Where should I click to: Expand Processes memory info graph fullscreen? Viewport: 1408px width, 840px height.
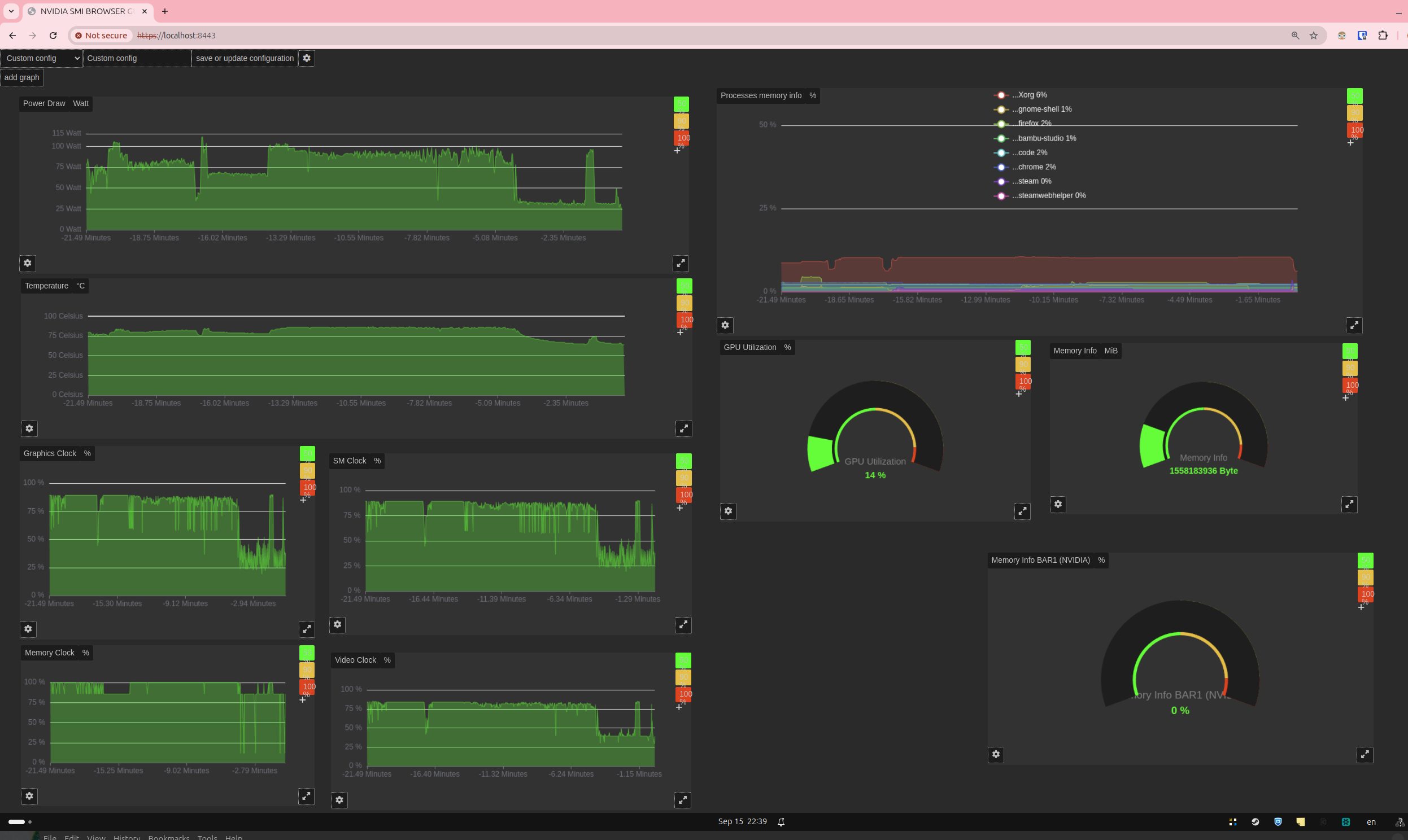tap(1354, 326)
